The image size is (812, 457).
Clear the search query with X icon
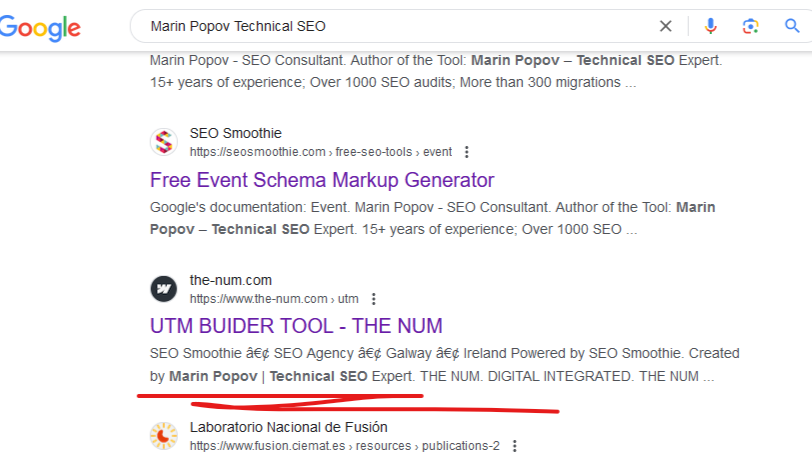tap(665, 26)
